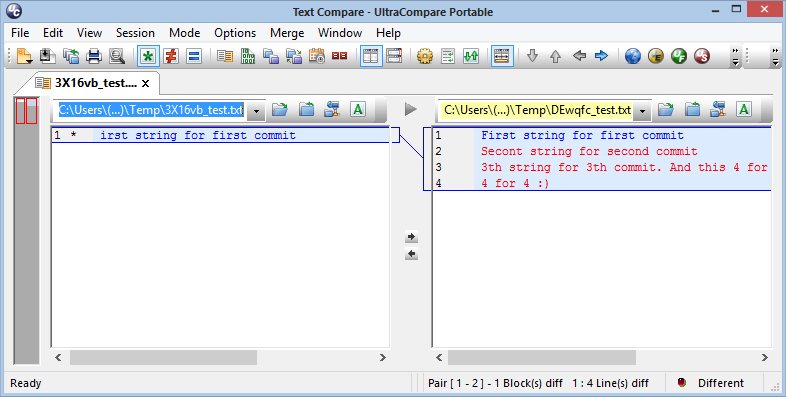Toggle side-by-side vertical pane layout
This screenshot has height=397, width=786.
click(371, 56)
